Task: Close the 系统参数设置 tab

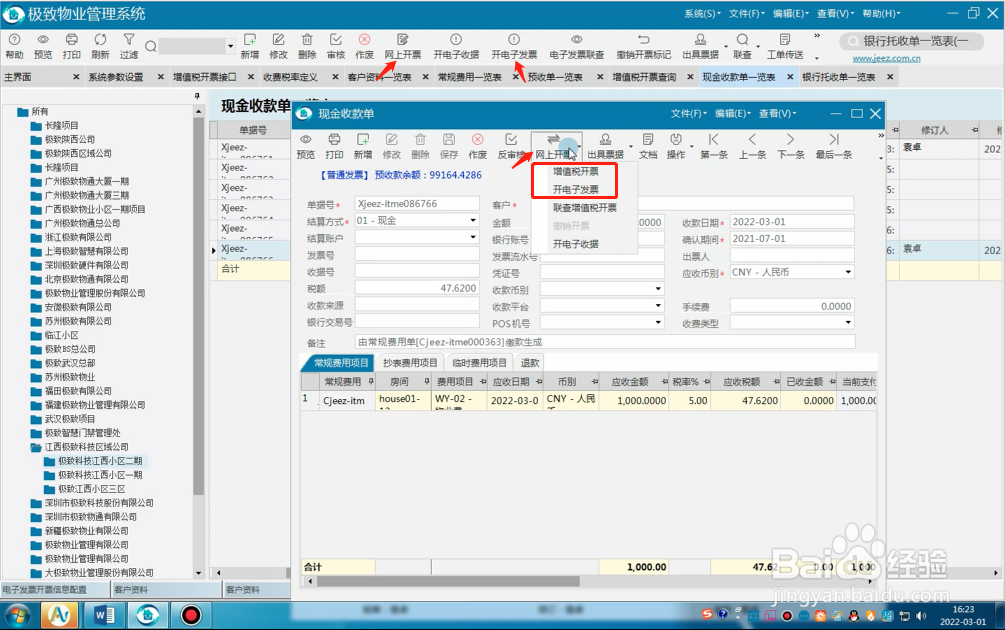Action: [160, 77]
